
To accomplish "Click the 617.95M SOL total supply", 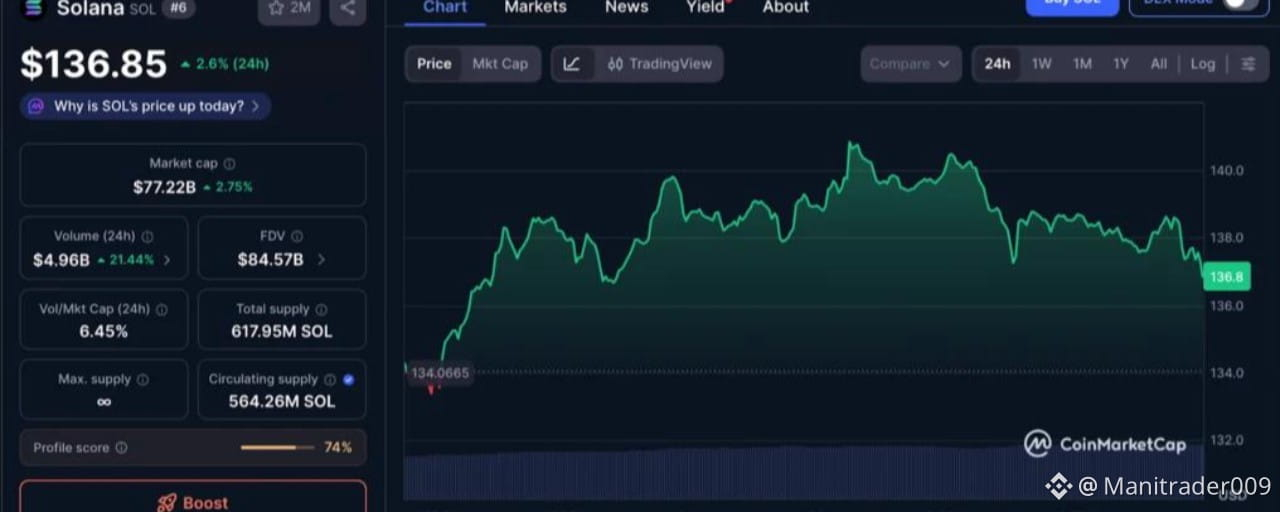I will 282,331.
